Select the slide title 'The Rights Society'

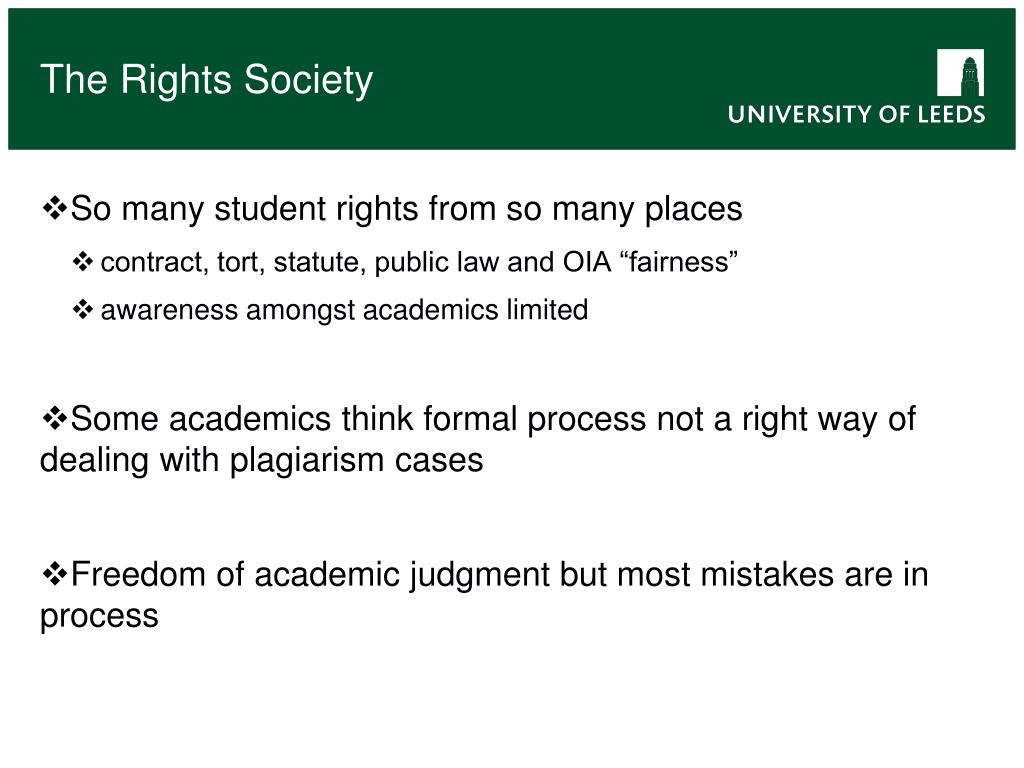point(206,80)
